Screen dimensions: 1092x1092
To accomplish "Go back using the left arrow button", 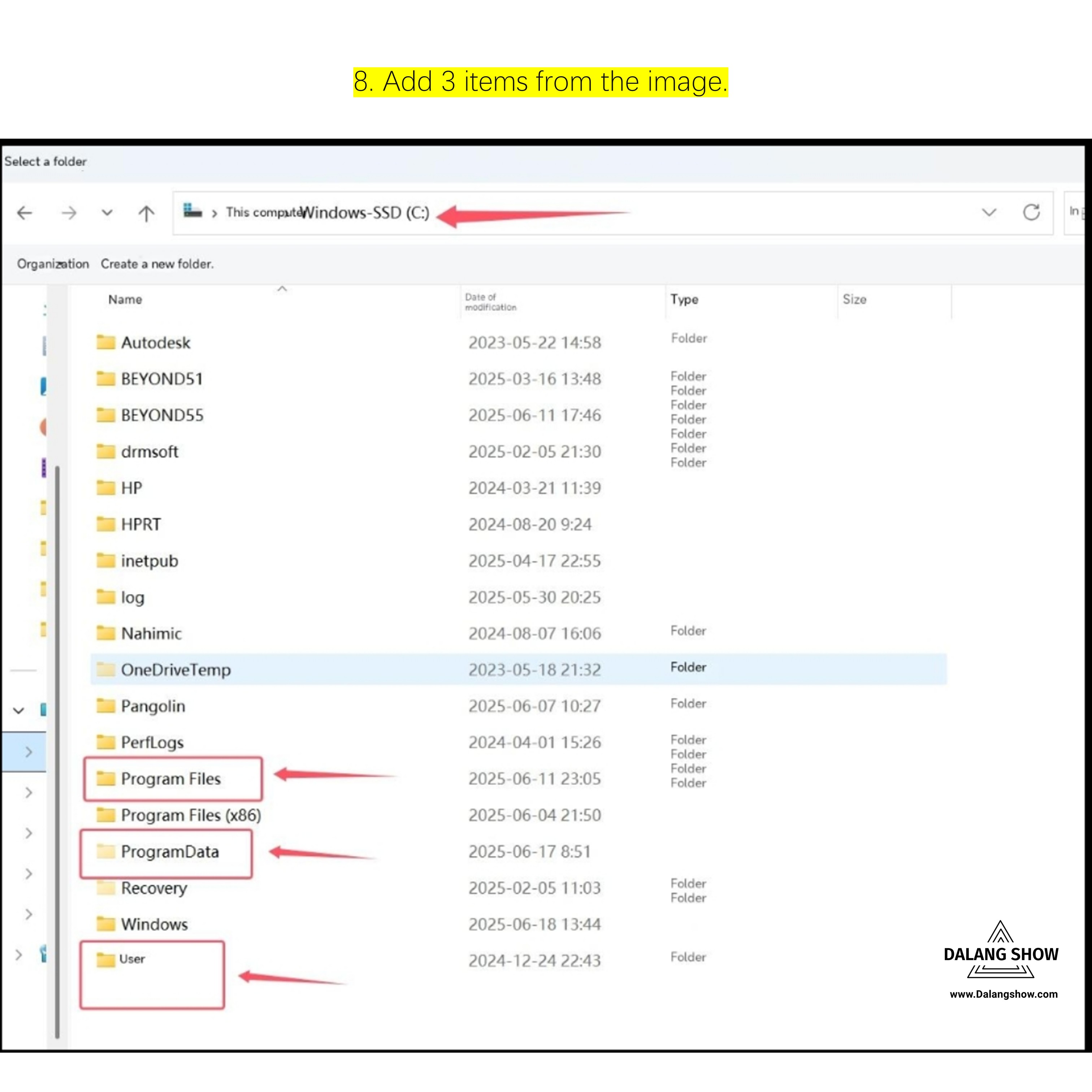I will [25, 213].
